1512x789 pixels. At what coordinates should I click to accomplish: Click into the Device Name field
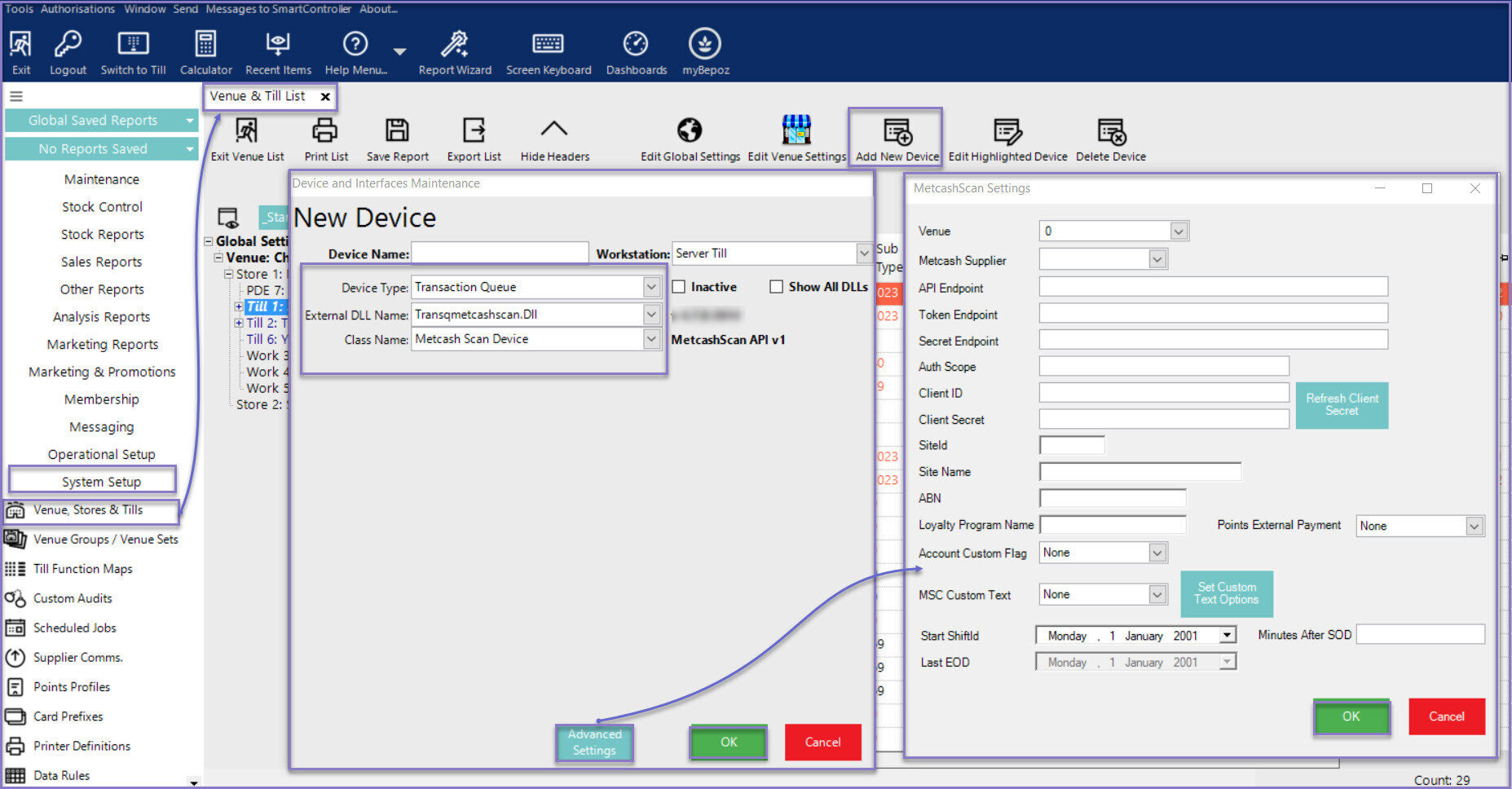tap(500, 253)
